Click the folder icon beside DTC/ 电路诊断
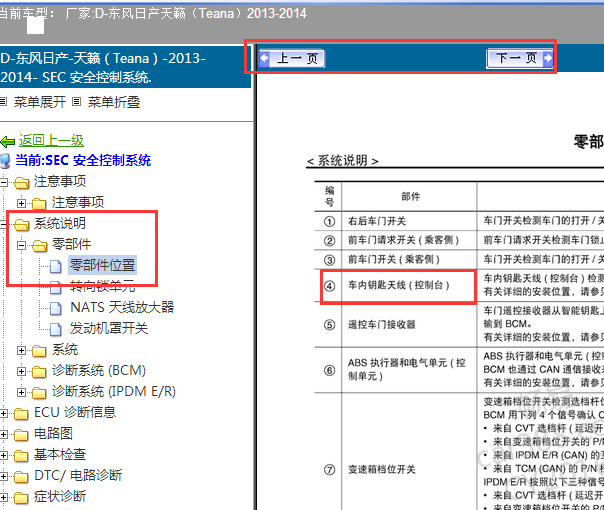 [22, 476]
